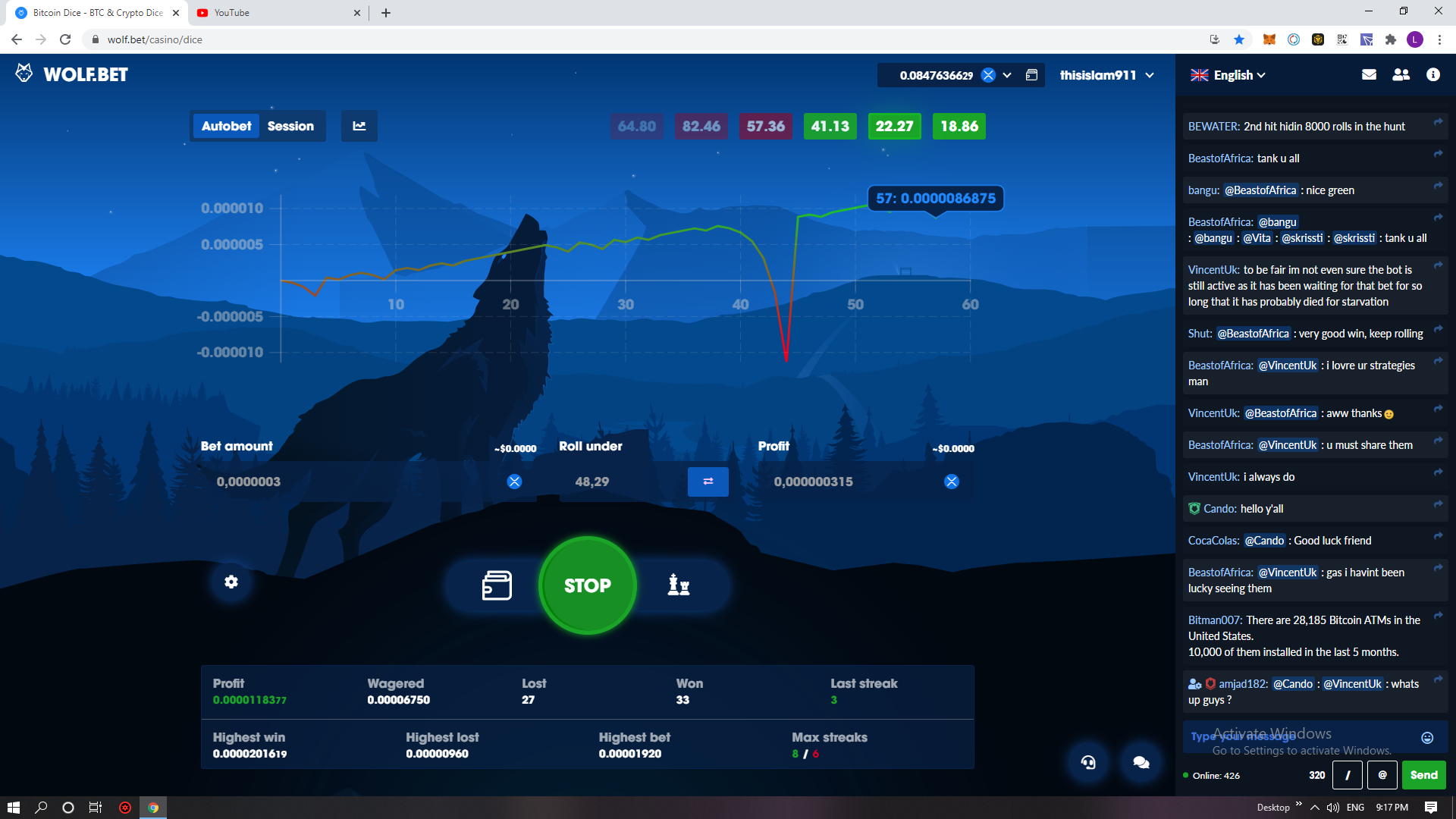Toggle the chat bubbles panel button

click(x=1141, y=762)
